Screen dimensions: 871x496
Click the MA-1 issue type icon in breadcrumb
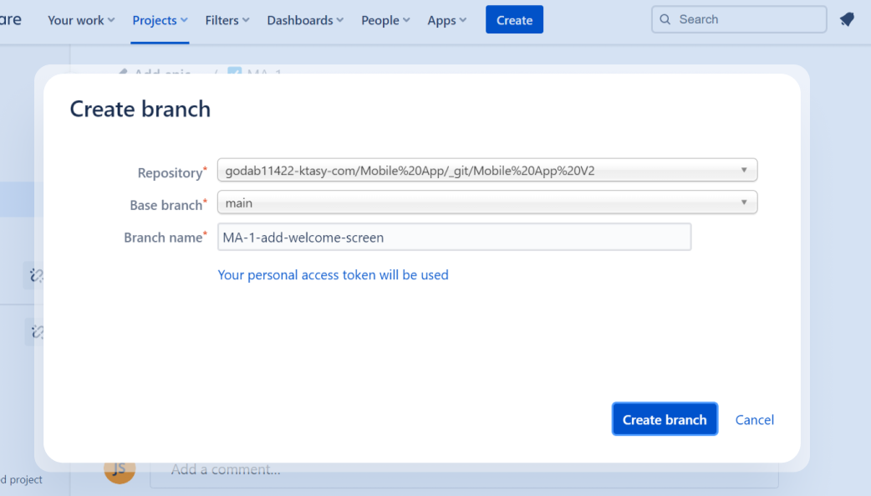pyautogui.click(x=234, y=72)
